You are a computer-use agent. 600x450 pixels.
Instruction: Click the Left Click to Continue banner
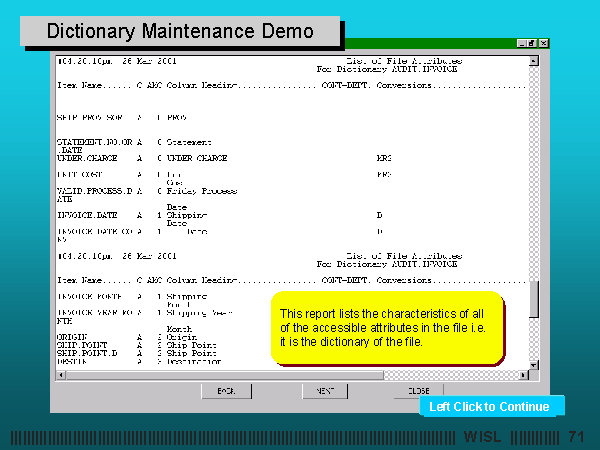pyautogui.click(x=489, y=407)
